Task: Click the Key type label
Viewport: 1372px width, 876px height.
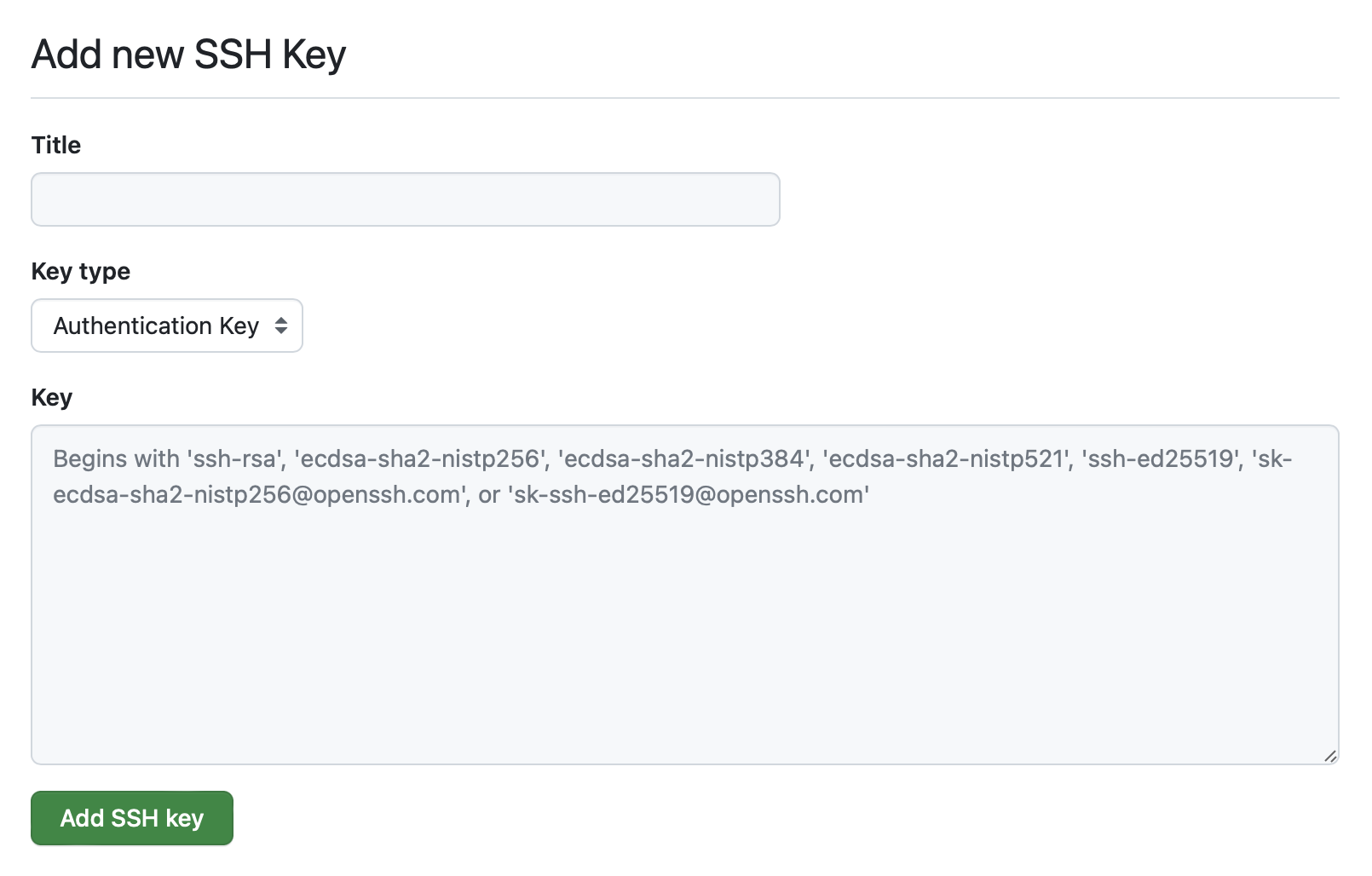Action: [81, 271]
